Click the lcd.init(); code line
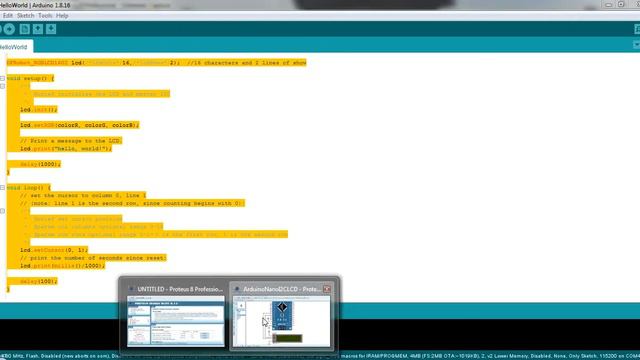Viewport: 640px width, 360px height. pos(39,109)
